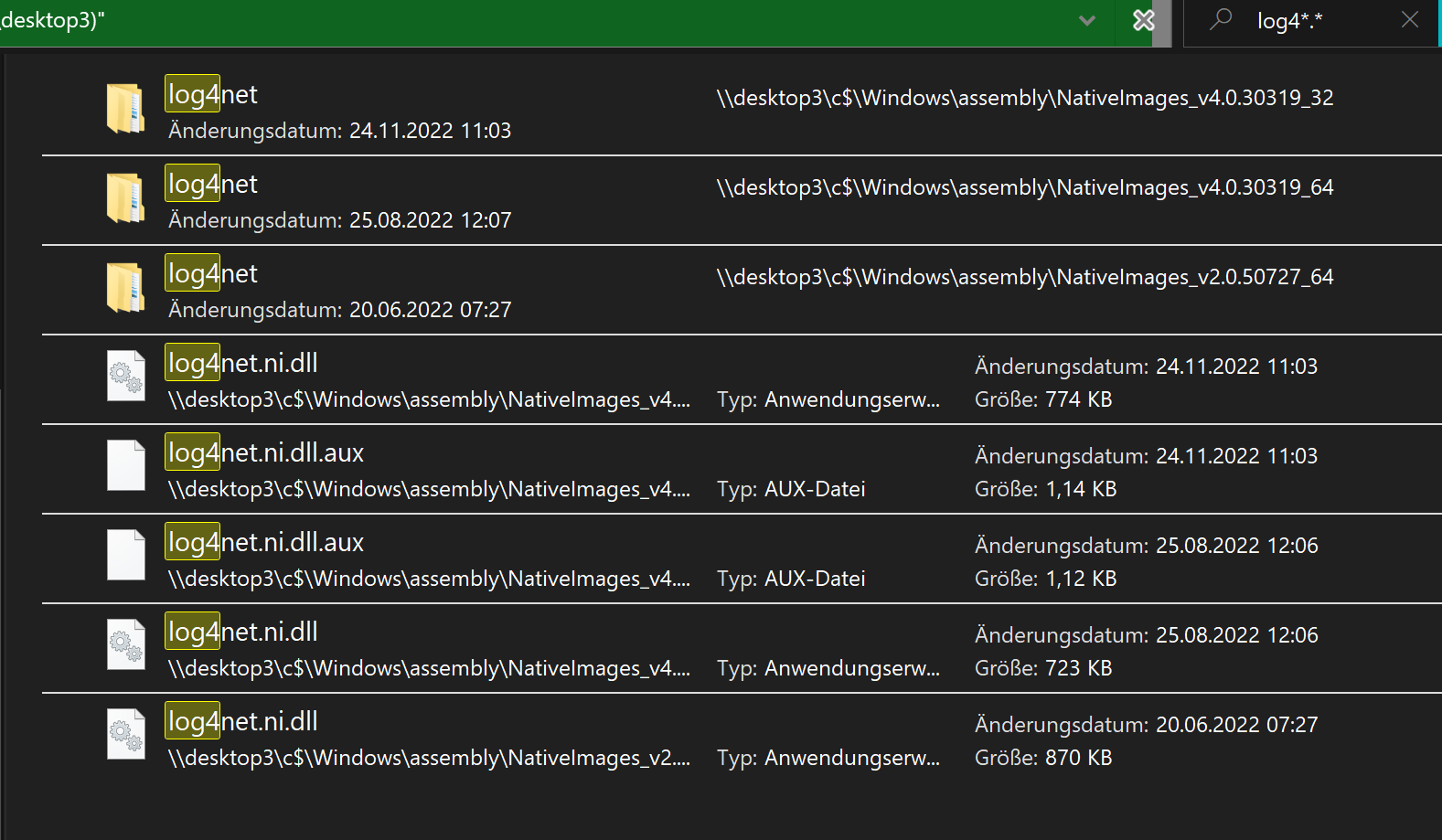Click Größe: 870 KB value
This screenshot has width=1442, height=840.
[x=1043, y=758]
